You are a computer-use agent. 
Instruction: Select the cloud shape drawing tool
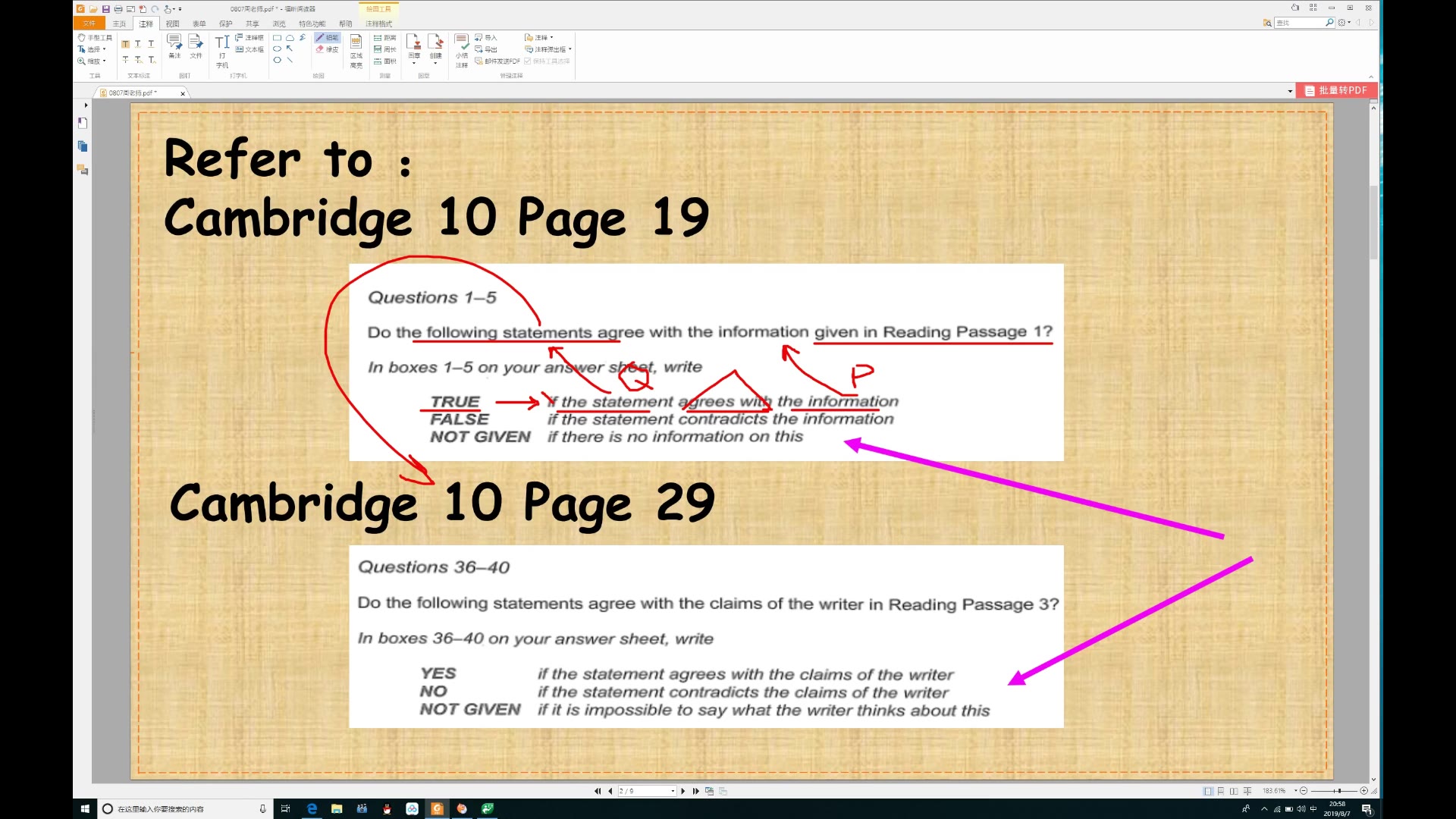(290, 37)
